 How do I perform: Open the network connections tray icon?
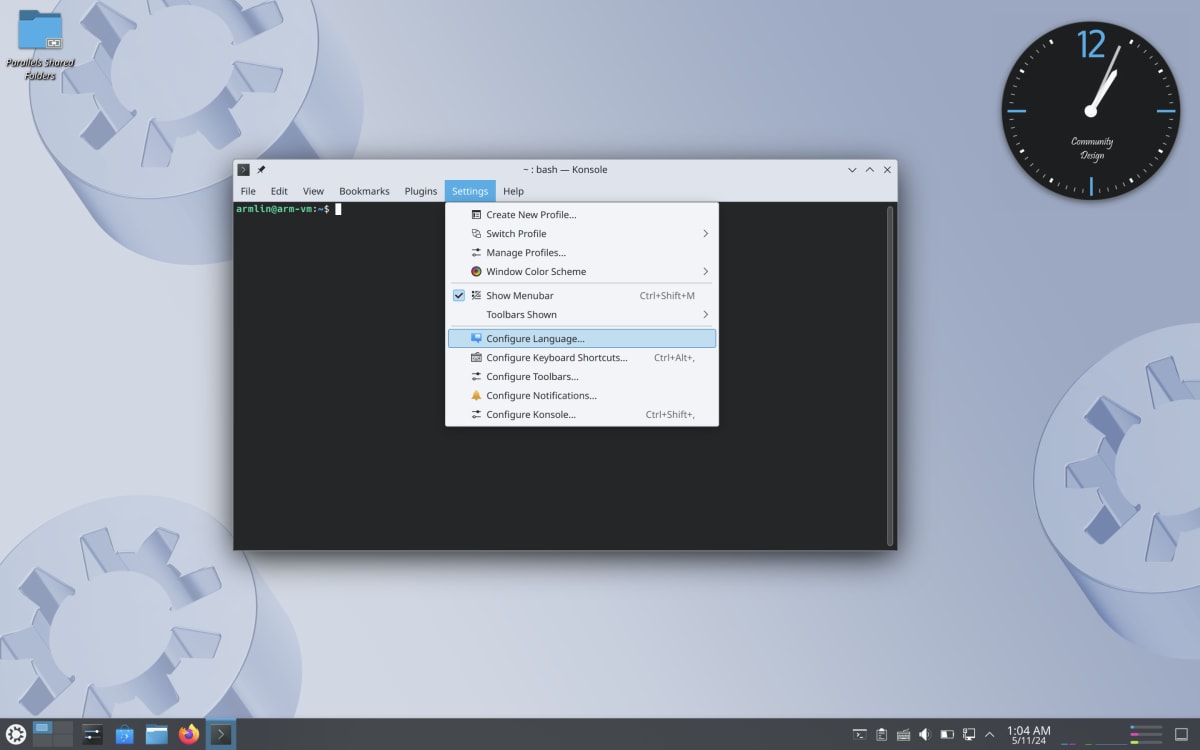click(x=969, y=735)
